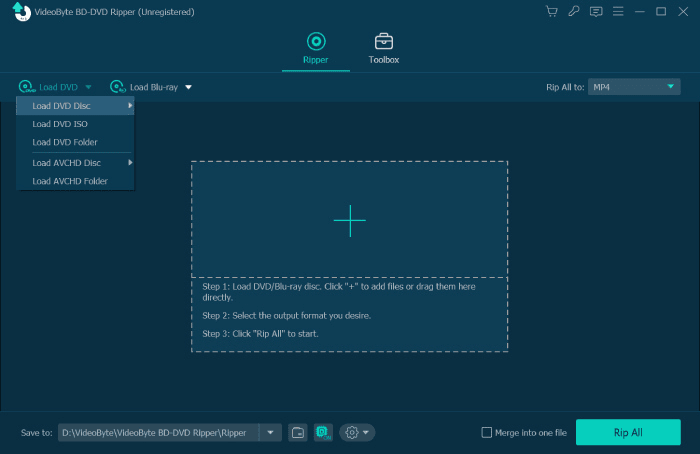Toggle the hardware acceleration chip icon
The image size is (700, 454).
pos(323,433)
